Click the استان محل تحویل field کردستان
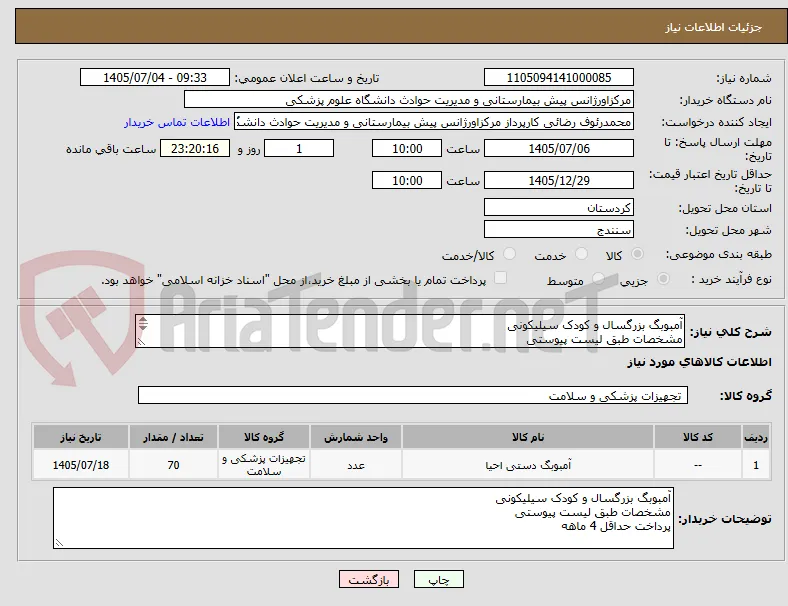 (558, 208)
